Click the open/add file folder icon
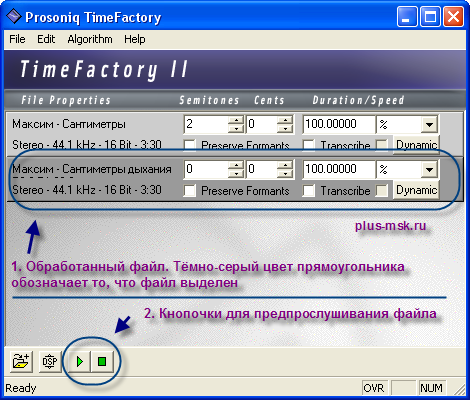Viewport: 470px width, 400px height. pyautogui.click(x=21, y=361)
